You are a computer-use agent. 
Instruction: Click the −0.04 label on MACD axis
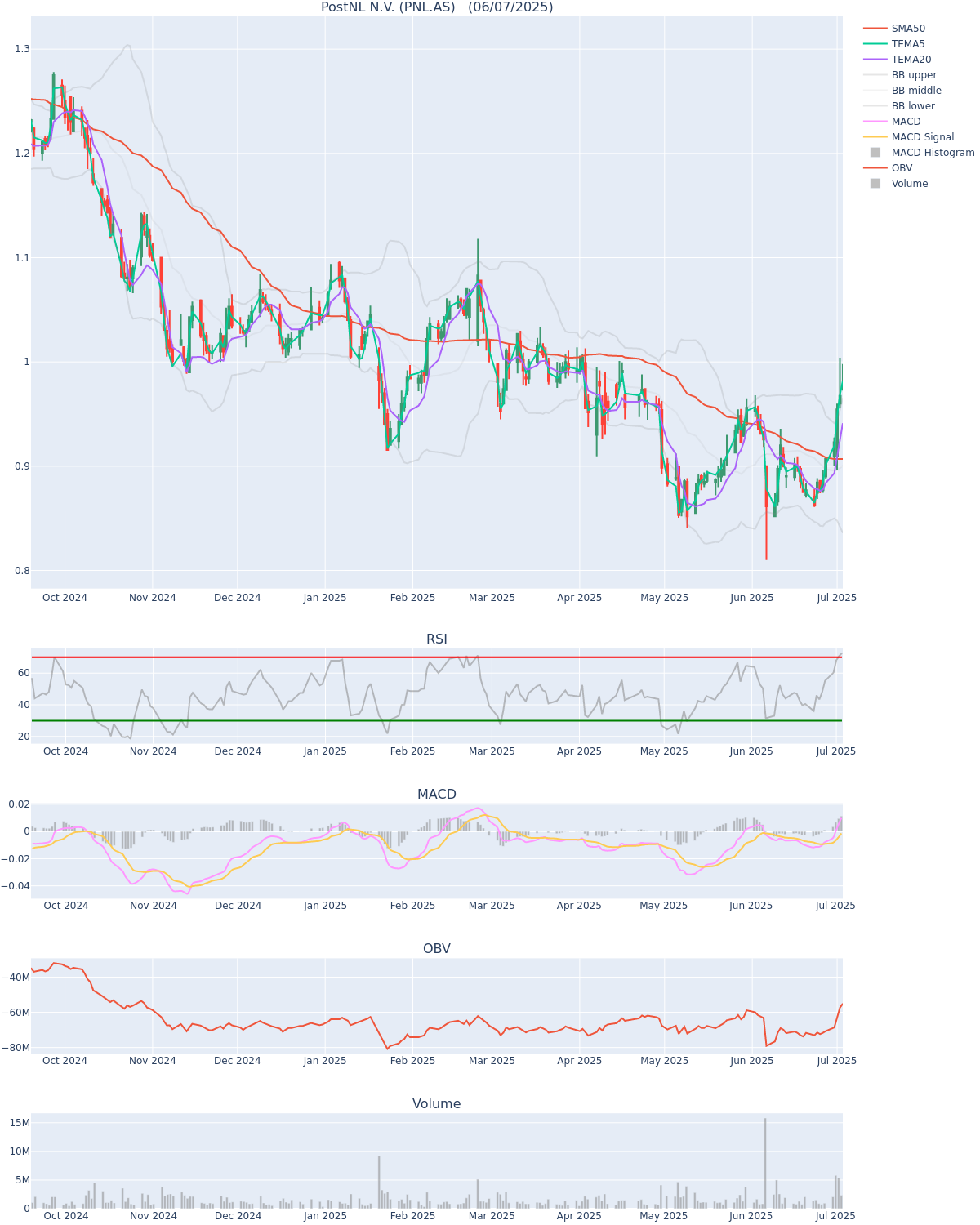tap(16, 886)
